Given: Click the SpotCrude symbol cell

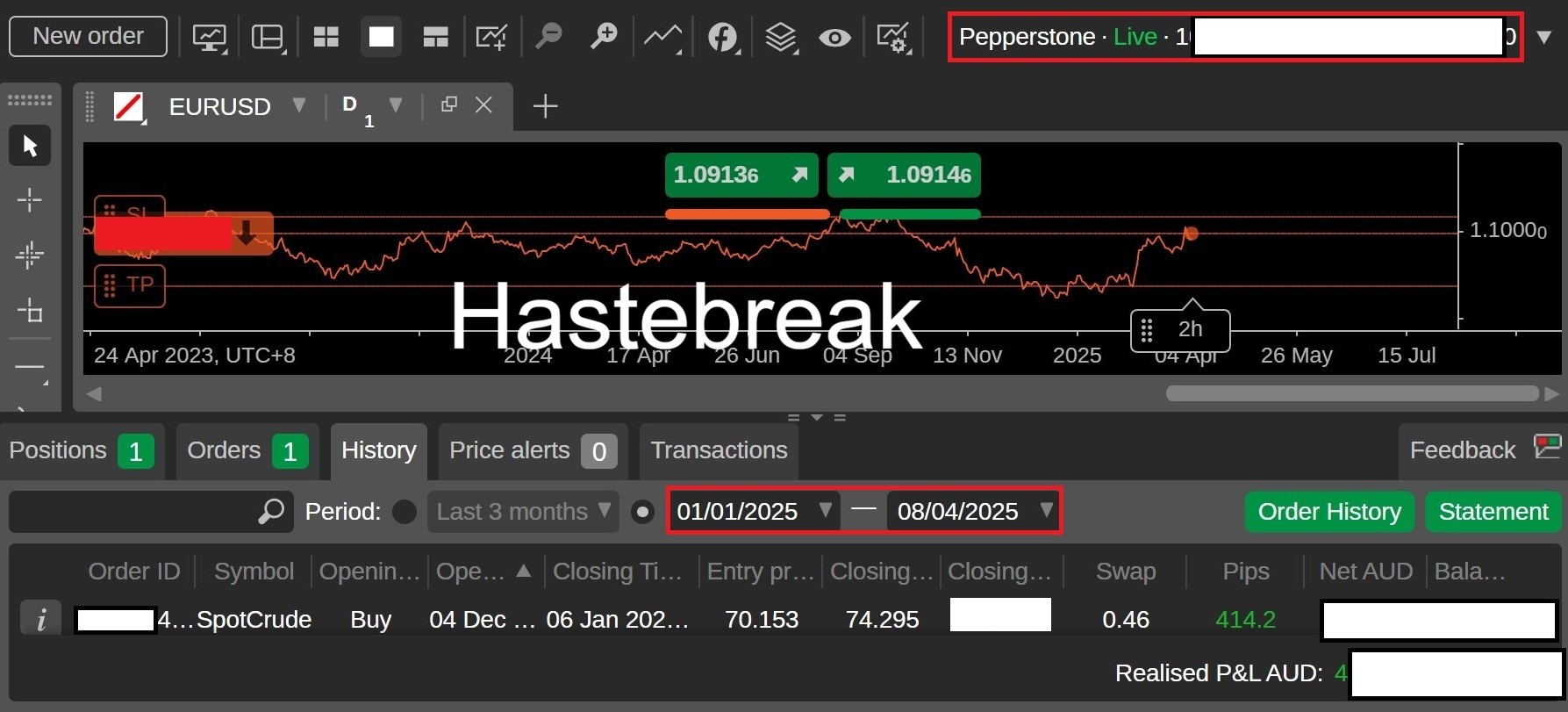Looking at the screenshot, I should pos(254,620).
